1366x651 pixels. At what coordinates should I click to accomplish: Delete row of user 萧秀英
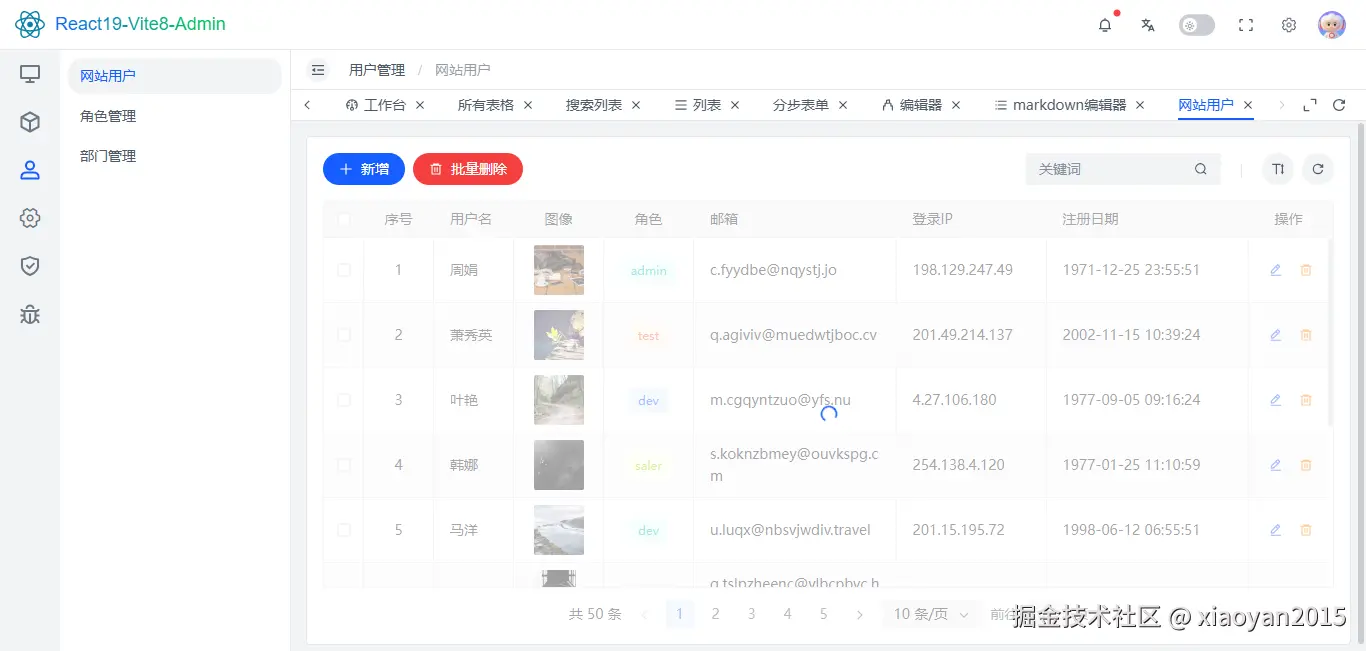(1305, 335)
